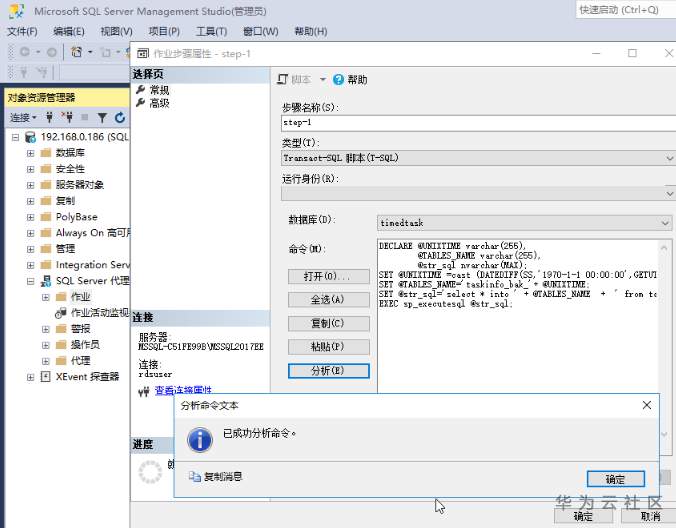The height and width of the screenshot is (528, 676).
Task: Click the refresh icon in Object Explorer
Action: pos(120,117)
